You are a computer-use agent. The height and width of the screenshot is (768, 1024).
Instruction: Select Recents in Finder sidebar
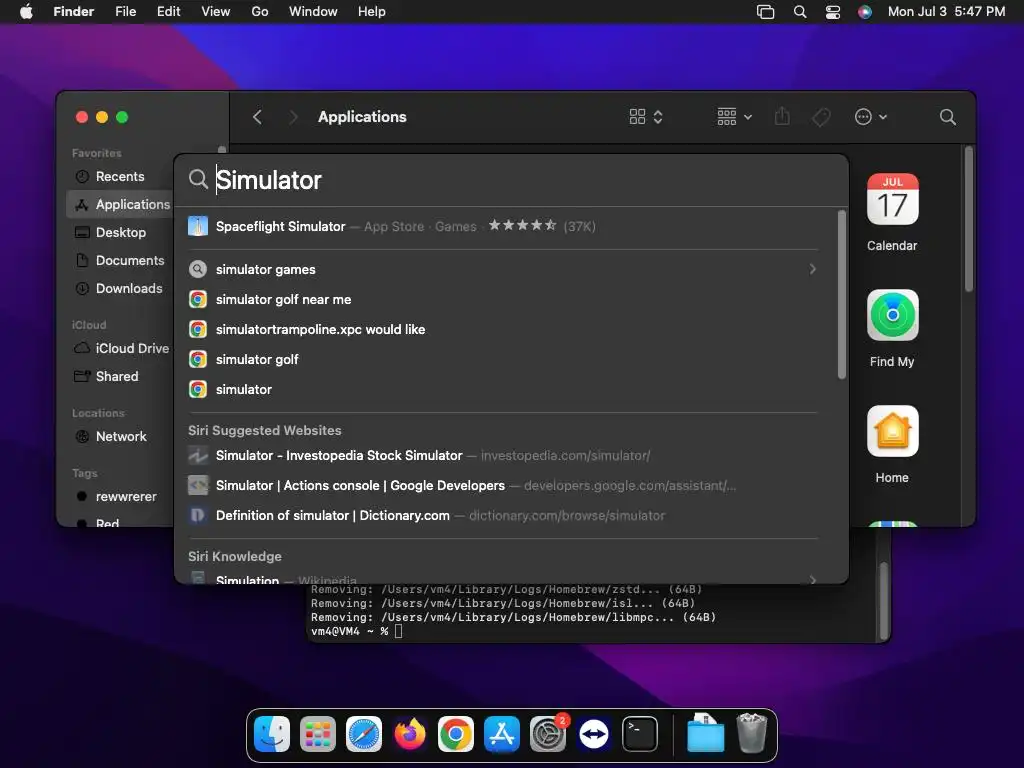tap(120, 176)
